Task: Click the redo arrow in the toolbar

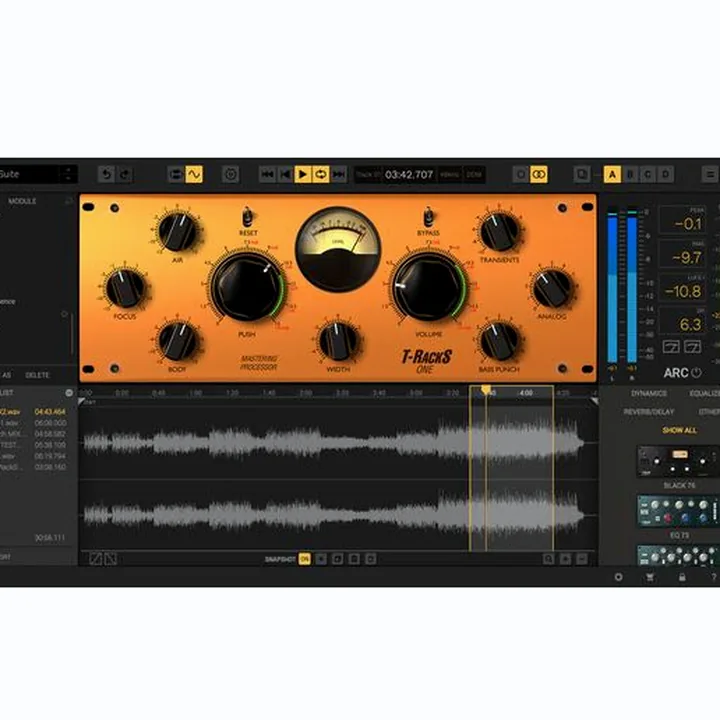Action: point(125,174)
